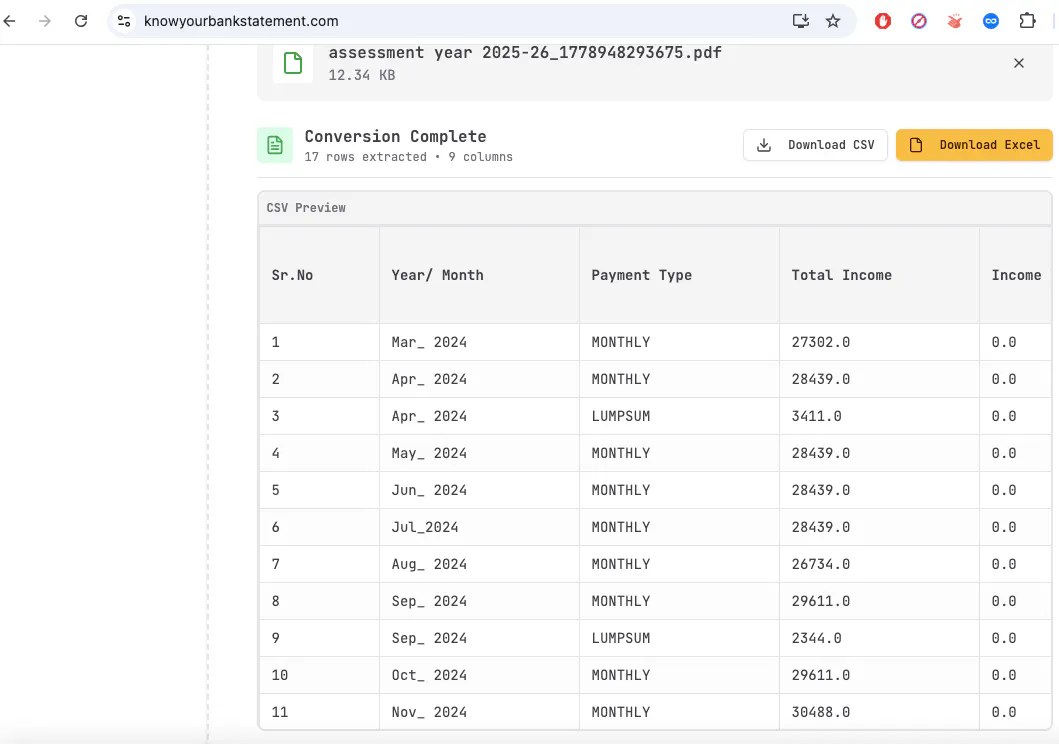Click MONTHLY in the Mar_ 2024 row
The image size is (1059, 744).
(x=621, y=342)
